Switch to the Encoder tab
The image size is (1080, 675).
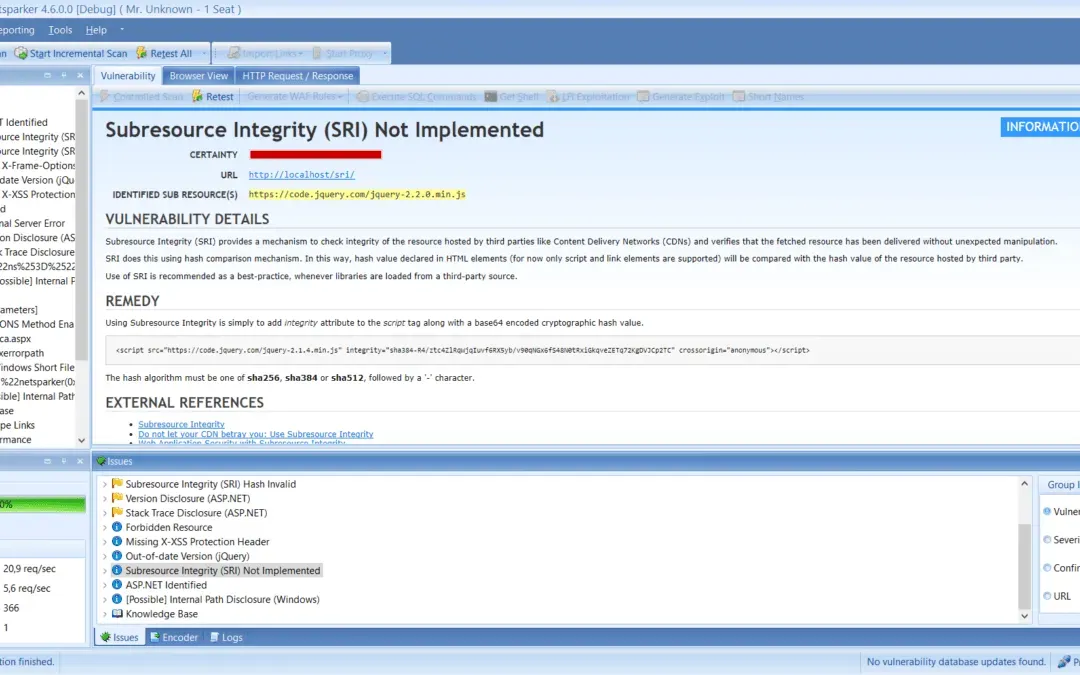pos(174,637)
